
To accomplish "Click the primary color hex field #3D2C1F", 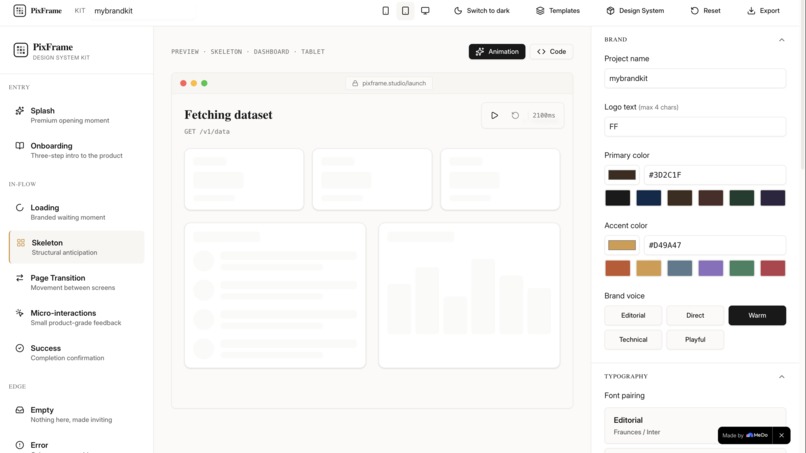I will [x=715, y=175].
